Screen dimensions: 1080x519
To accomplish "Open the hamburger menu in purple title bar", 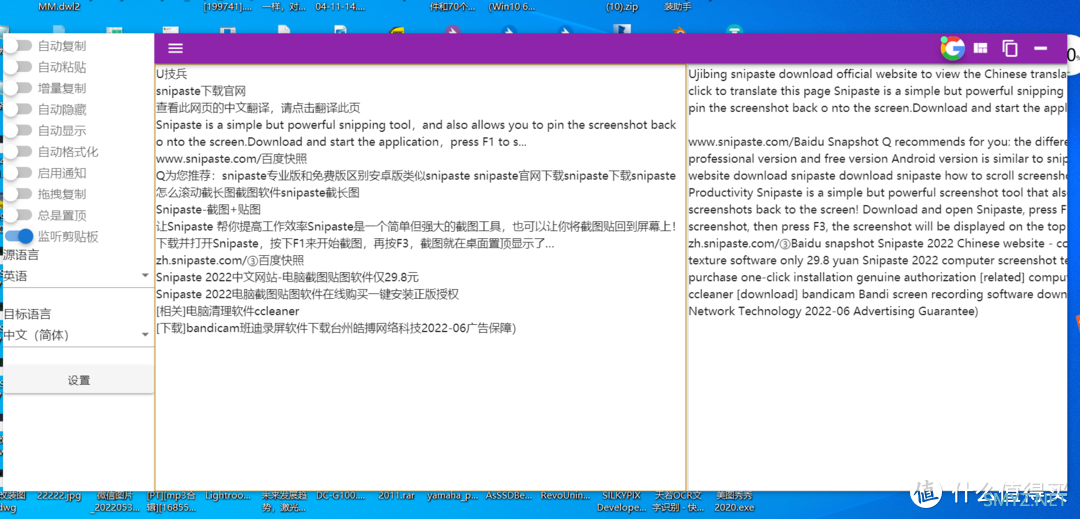I will [176, 48].
